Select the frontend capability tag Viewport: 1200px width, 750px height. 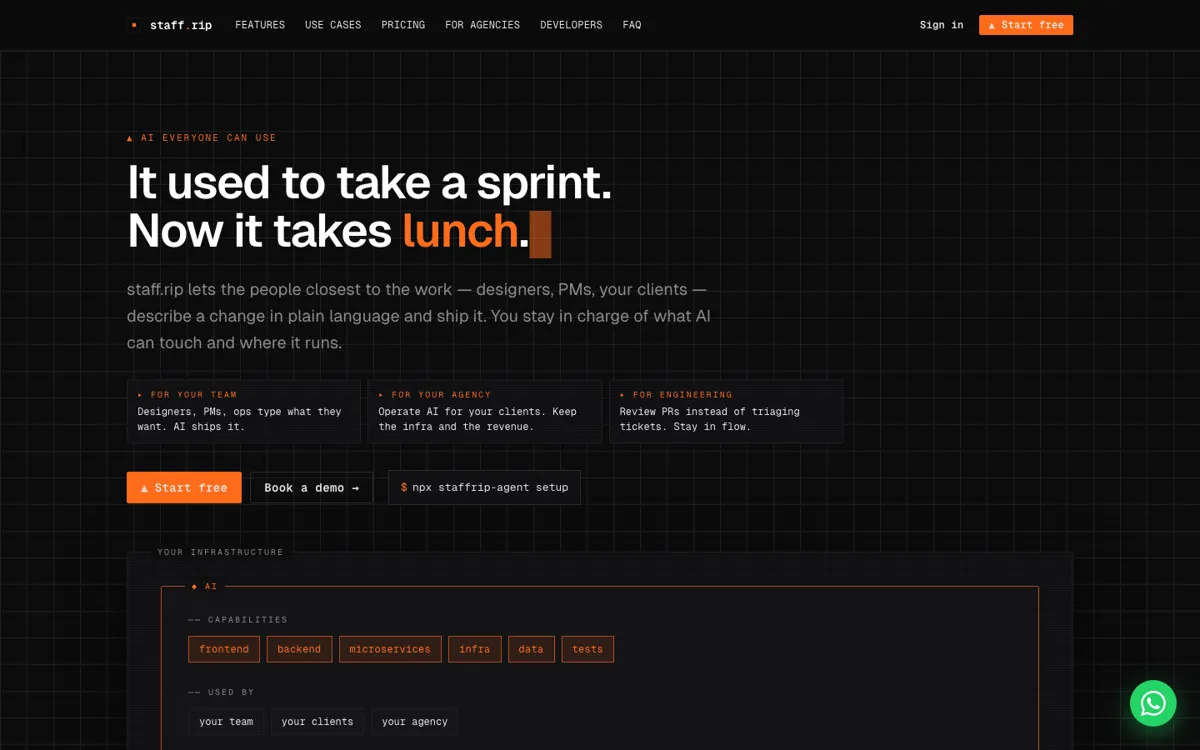pos(224,649)
